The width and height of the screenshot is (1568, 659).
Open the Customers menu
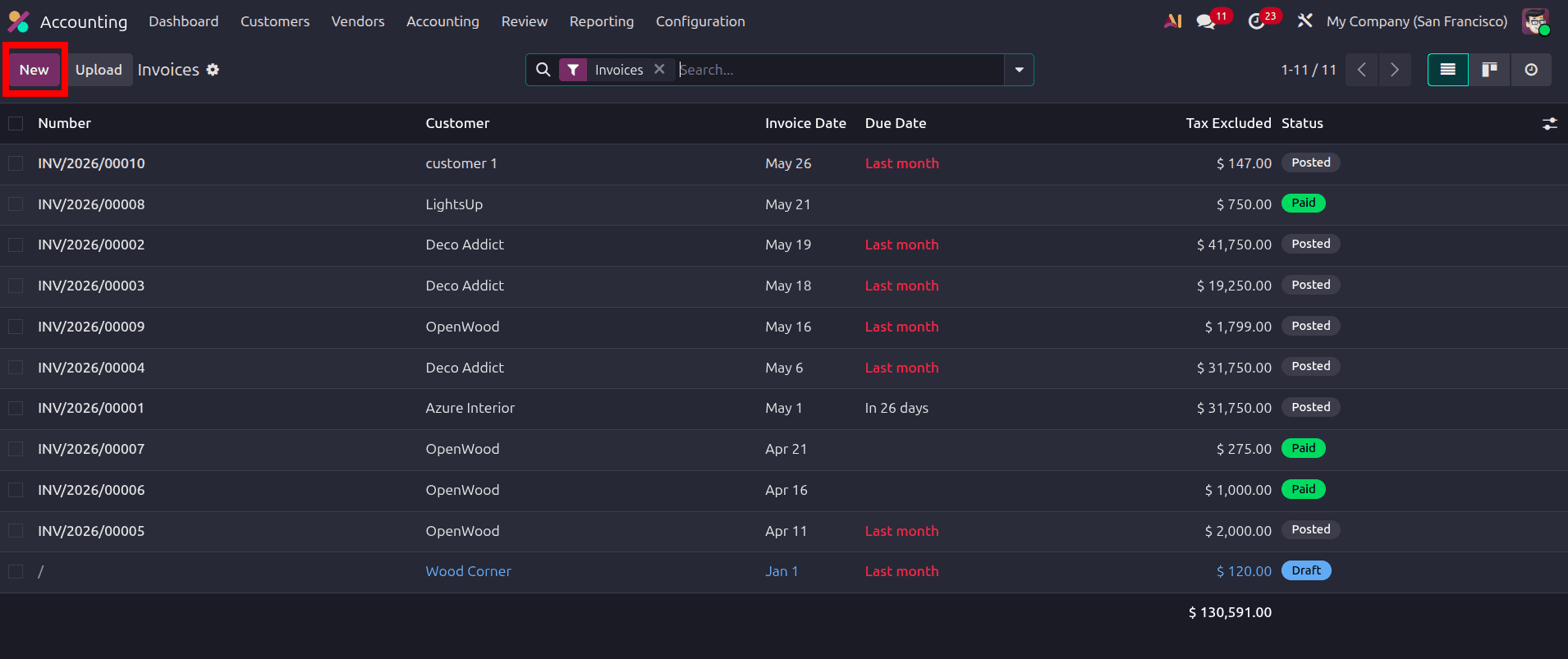click(275, 21)
